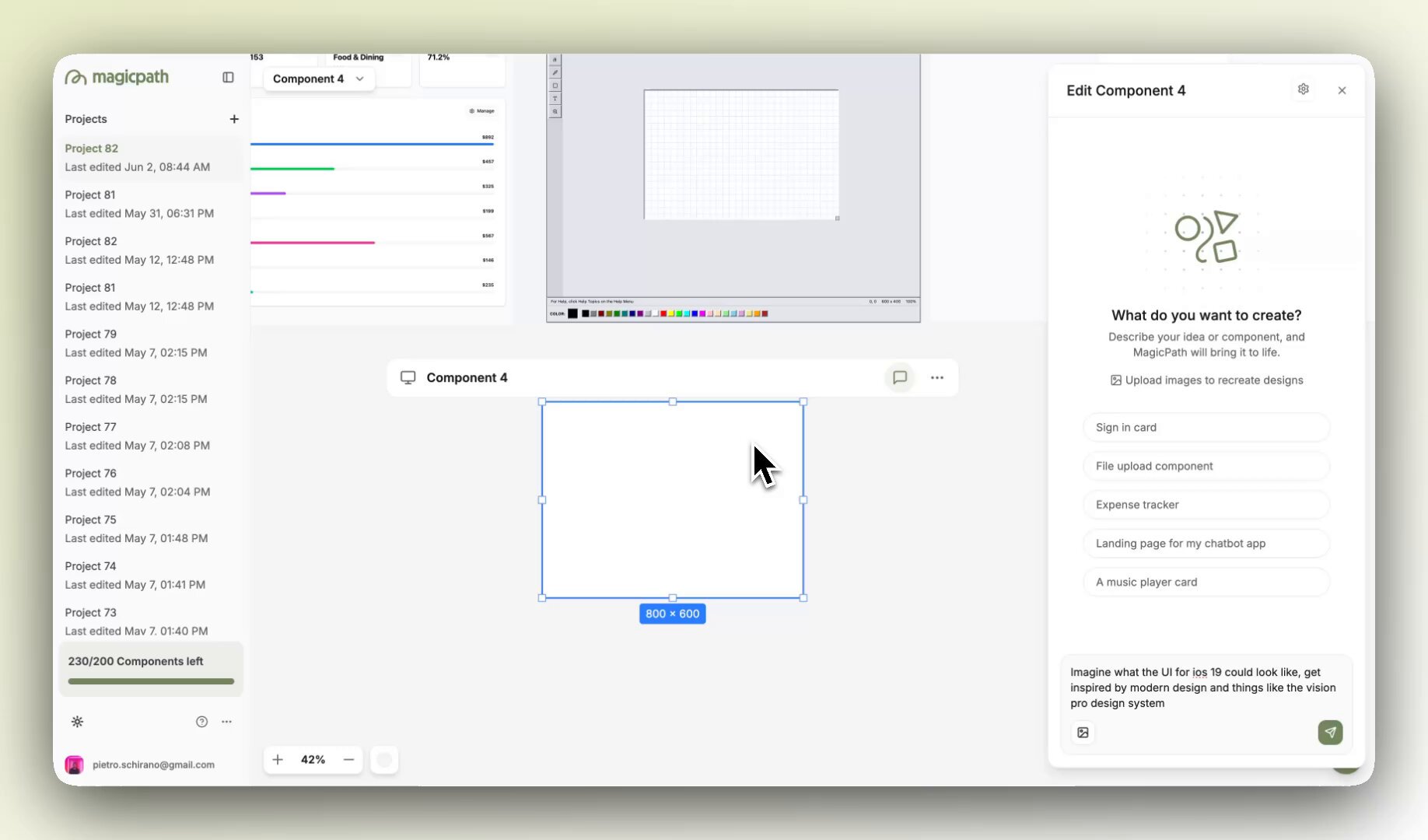
Task: Click pietro.schirano@gmail.com account email
Action: coord(153,765)
